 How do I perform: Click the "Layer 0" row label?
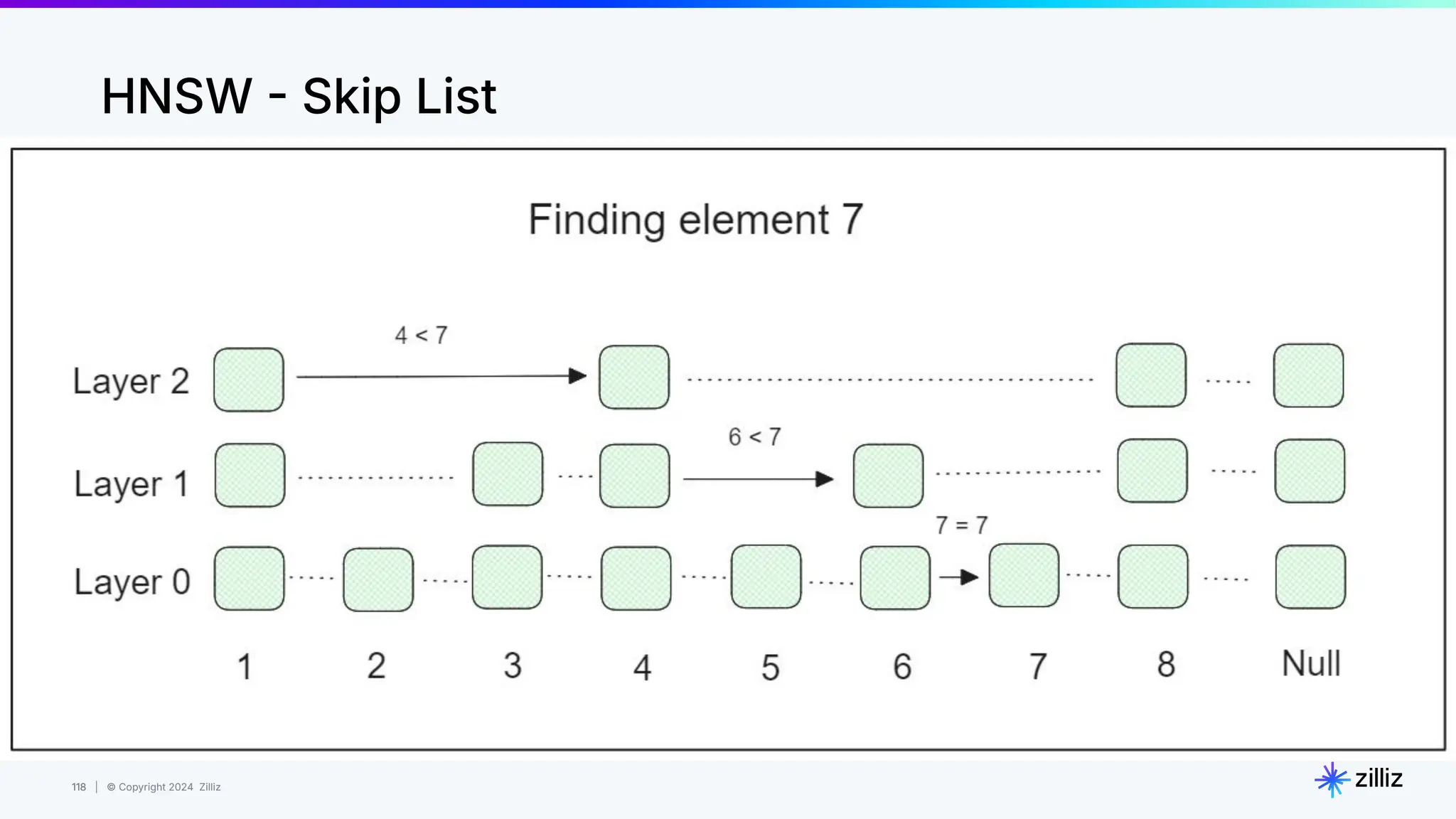(x=132, y=582)
